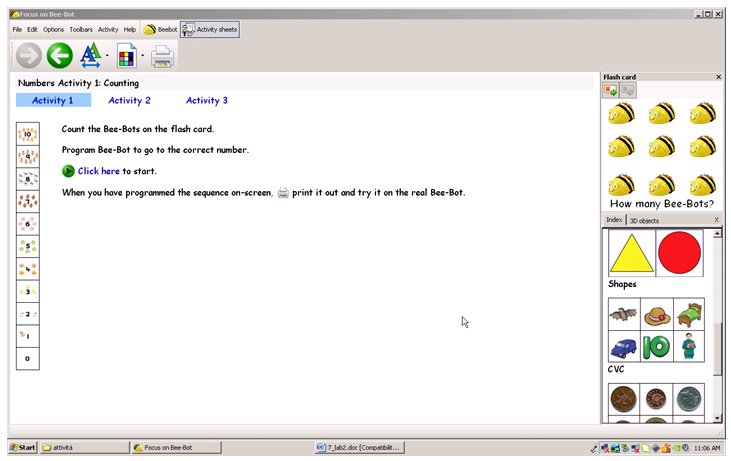Select the large copper coin
Image resolution: width=731 pixels, height=461 pixels.
point(624,399)
